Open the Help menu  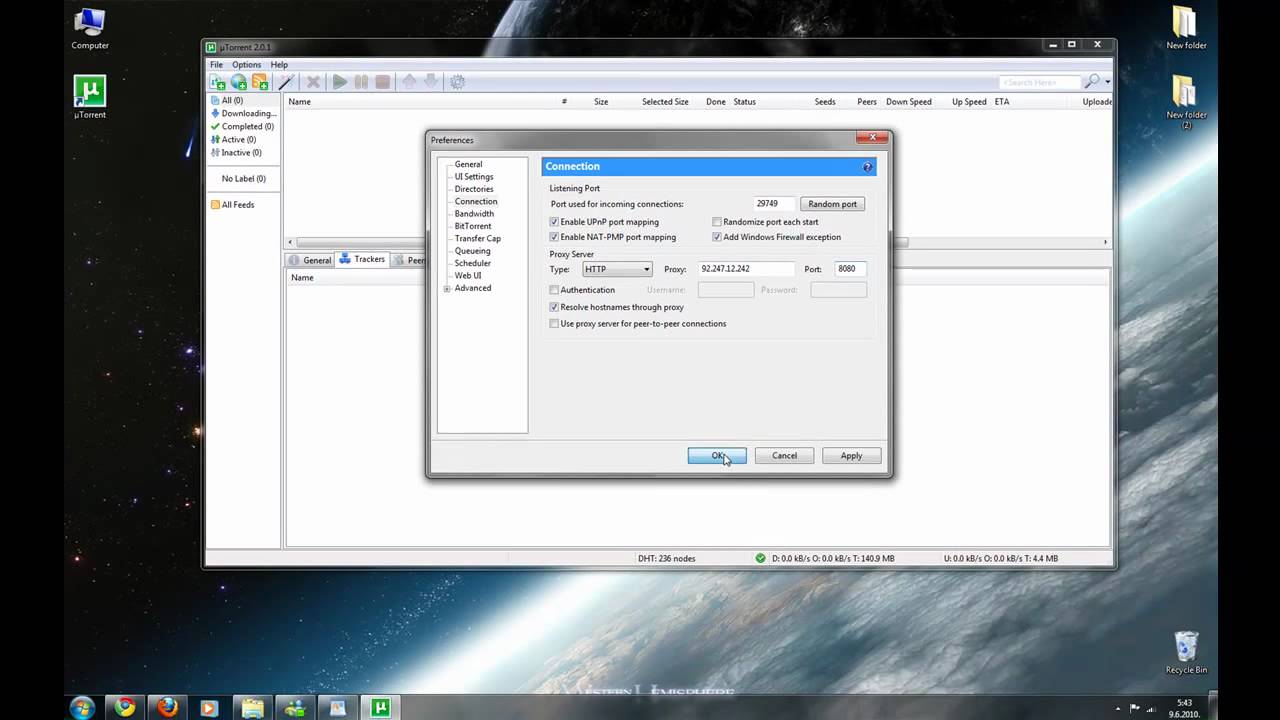(279, 65)
